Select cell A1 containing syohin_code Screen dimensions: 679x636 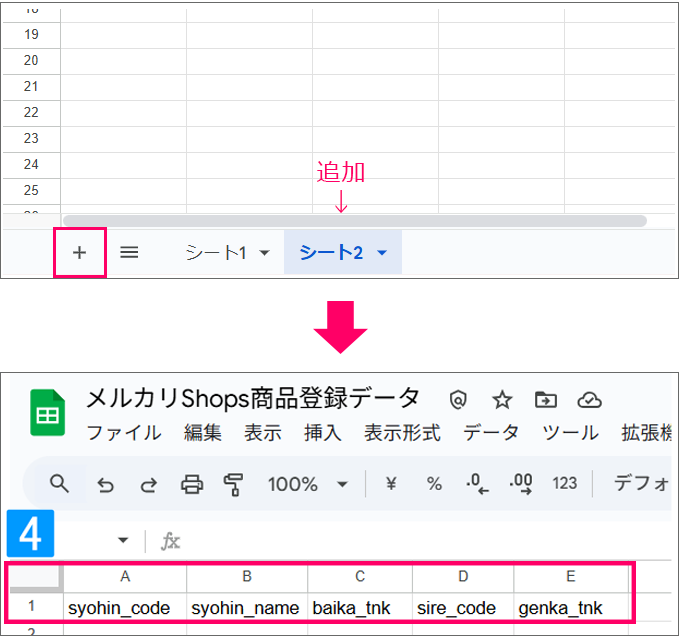pyautogui.click(x=119, y=608)
